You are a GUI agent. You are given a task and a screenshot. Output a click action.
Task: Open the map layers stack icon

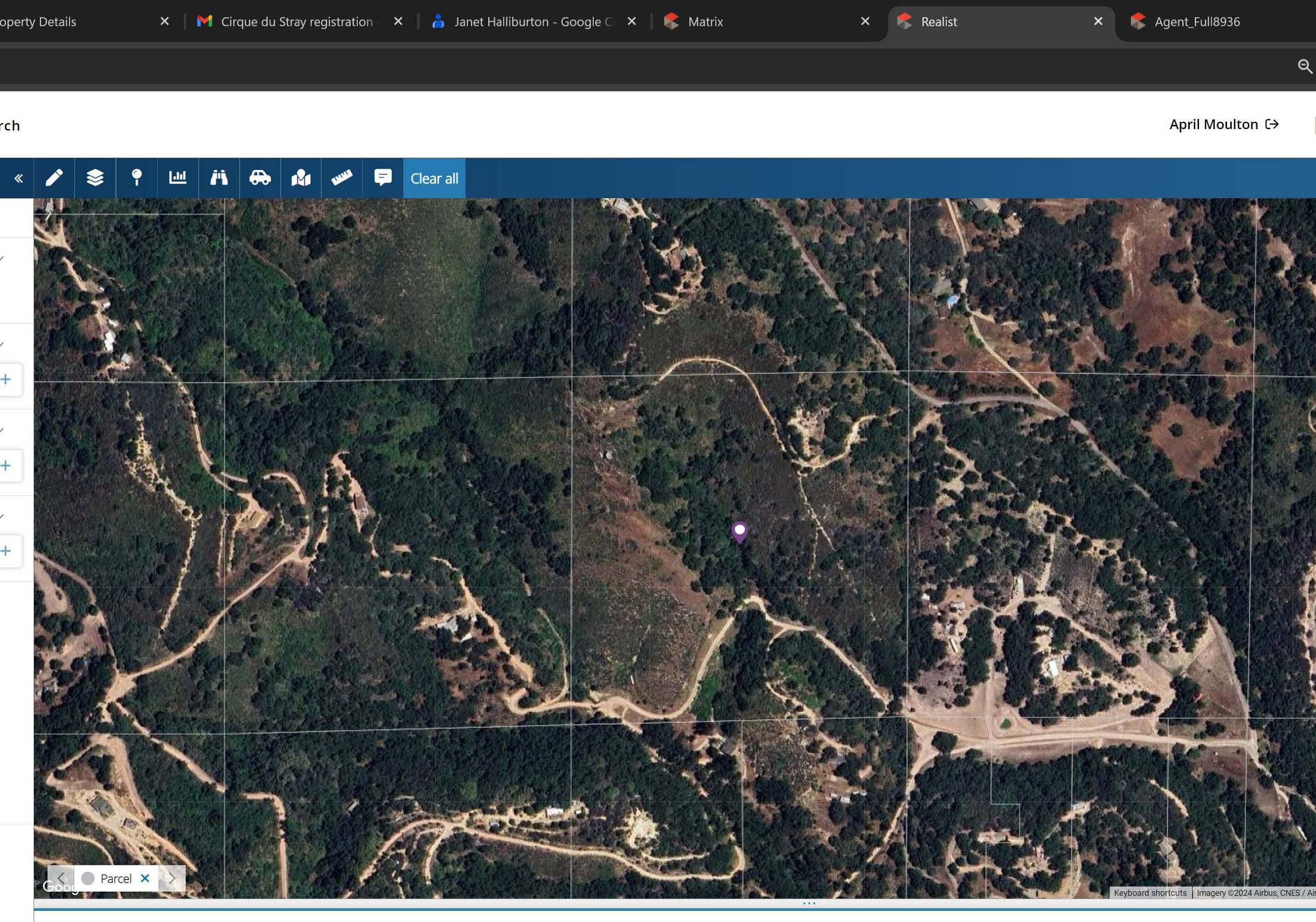pyautogui.click(x=95, y=178)
